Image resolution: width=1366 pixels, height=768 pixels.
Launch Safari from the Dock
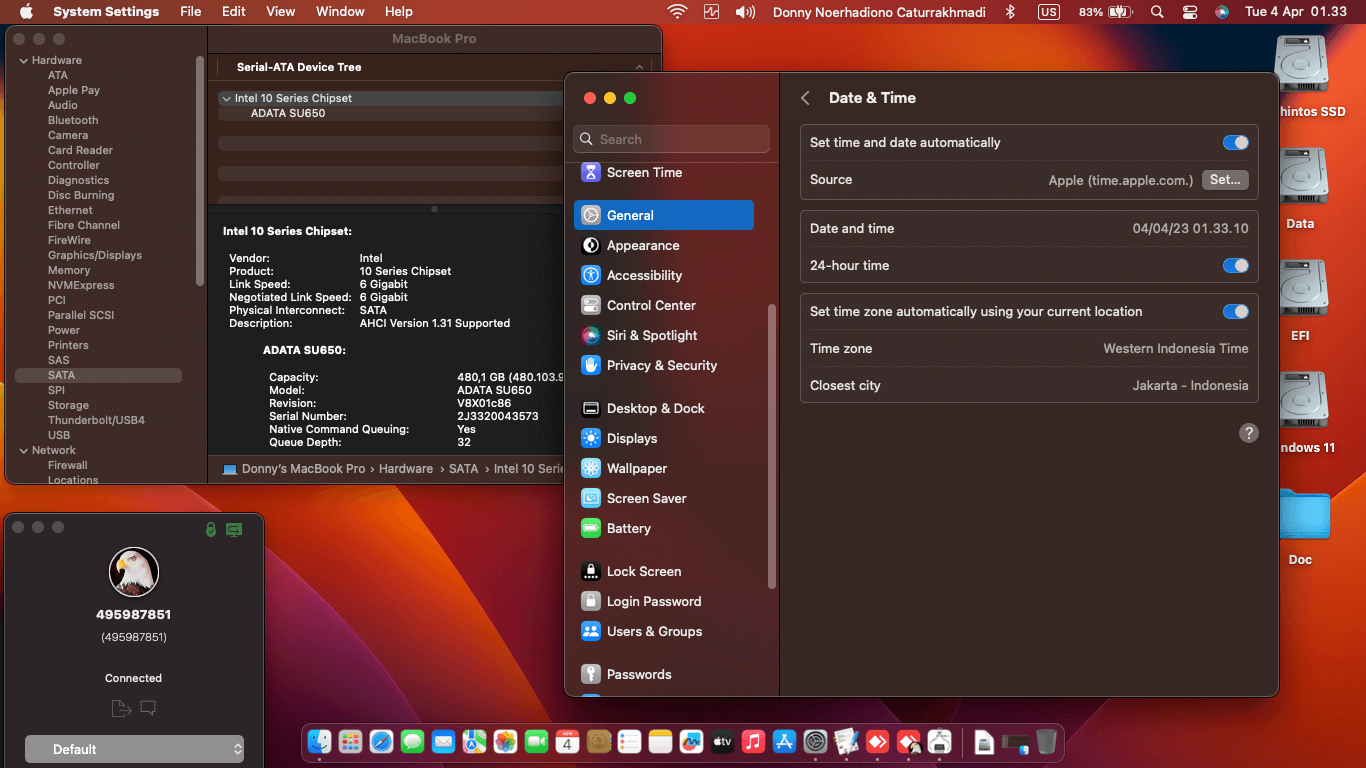tap(381, 741)
